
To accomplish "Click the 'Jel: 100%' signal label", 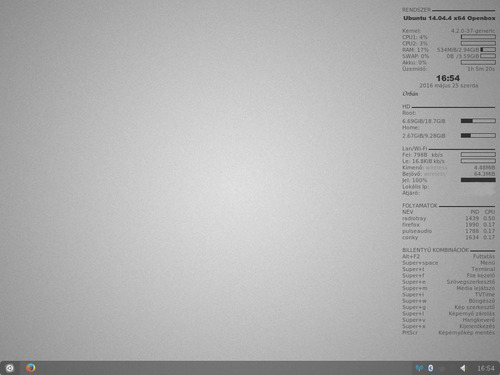I will tap(414, 180).
